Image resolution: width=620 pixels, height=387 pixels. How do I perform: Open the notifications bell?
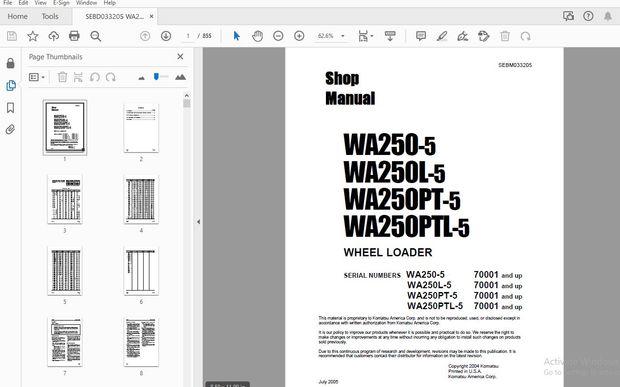608,16
